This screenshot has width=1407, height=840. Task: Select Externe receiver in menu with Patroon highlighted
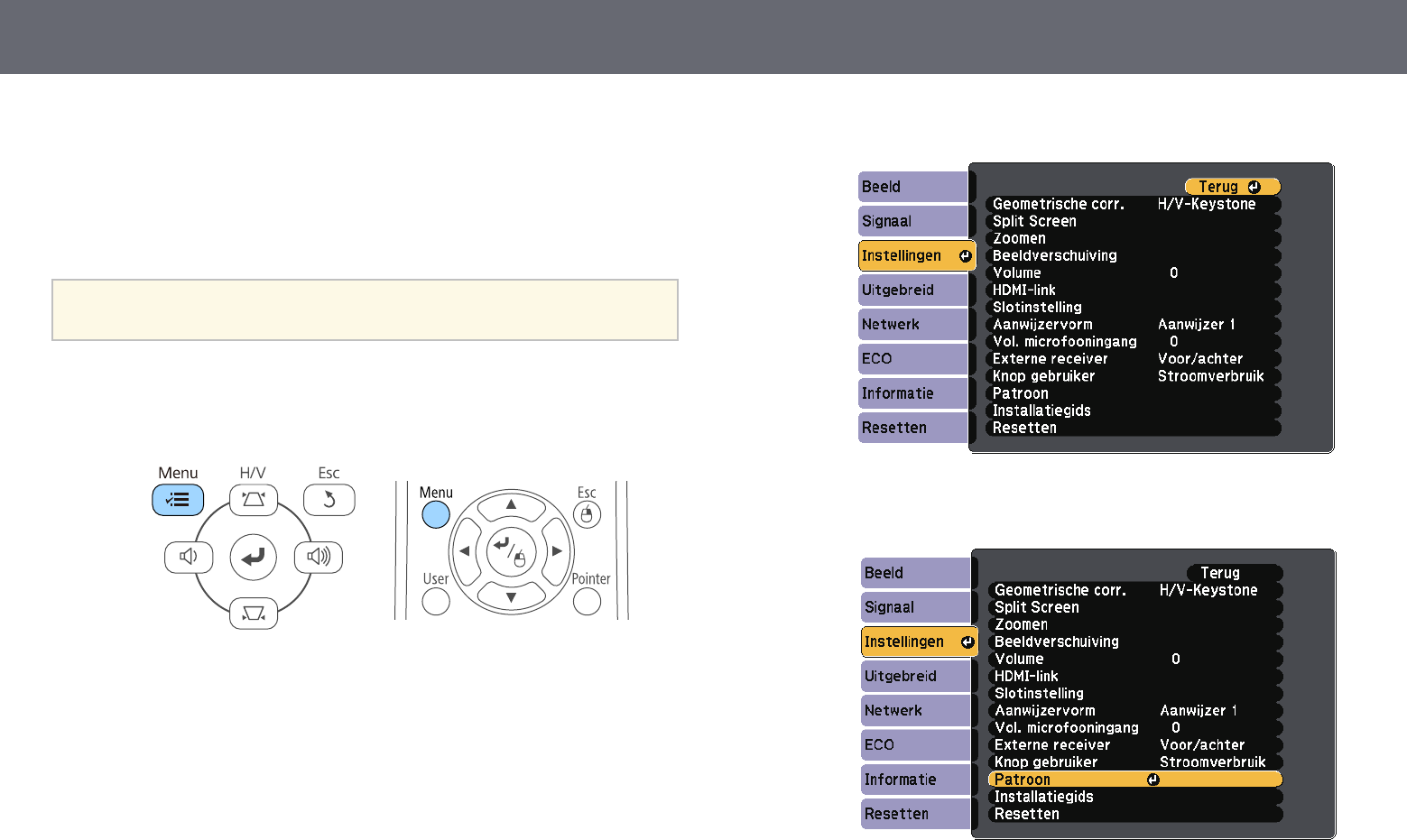tap(1135, 744)
